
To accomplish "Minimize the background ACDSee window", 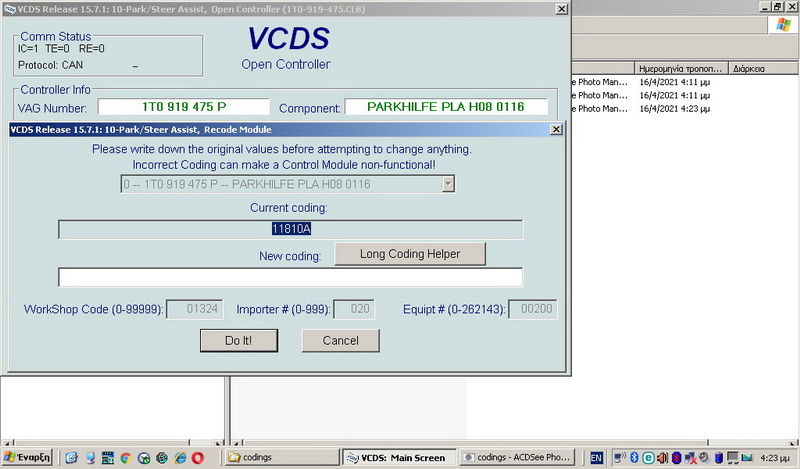I will 765,7.
